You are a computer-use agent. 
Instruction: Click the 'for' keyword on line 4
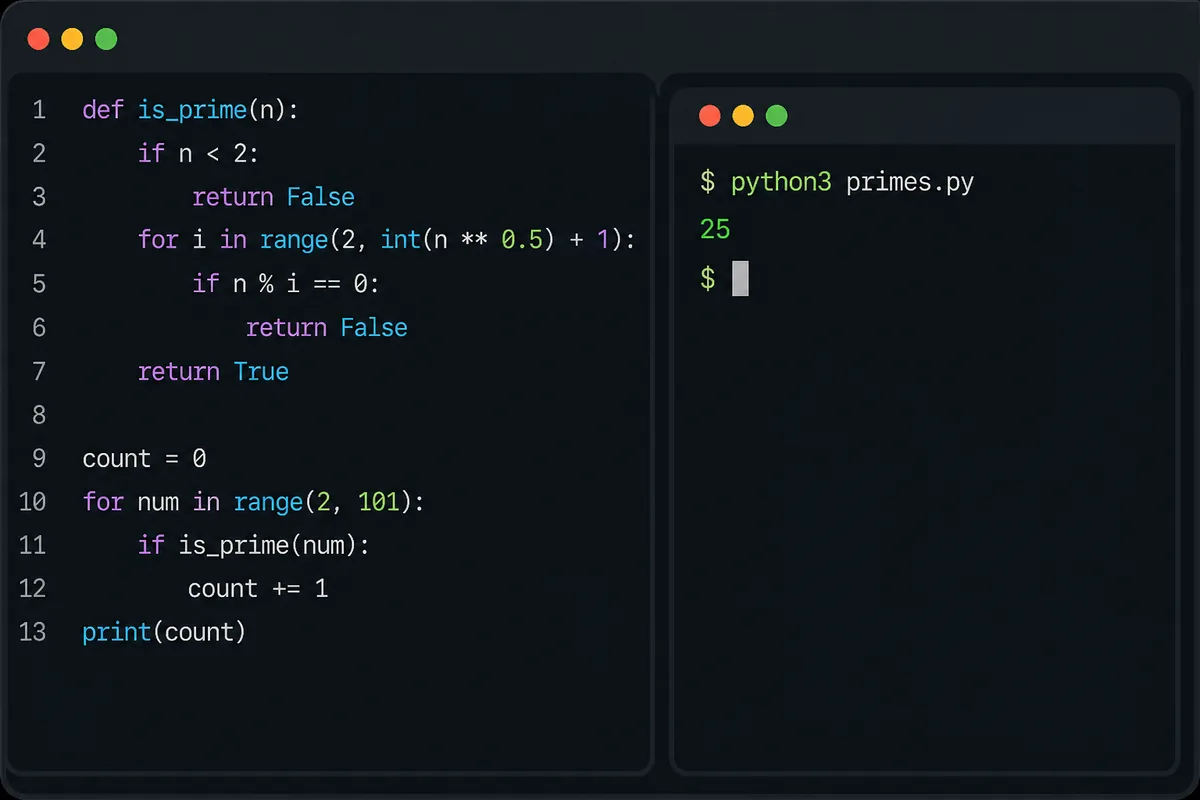(158, 240)
